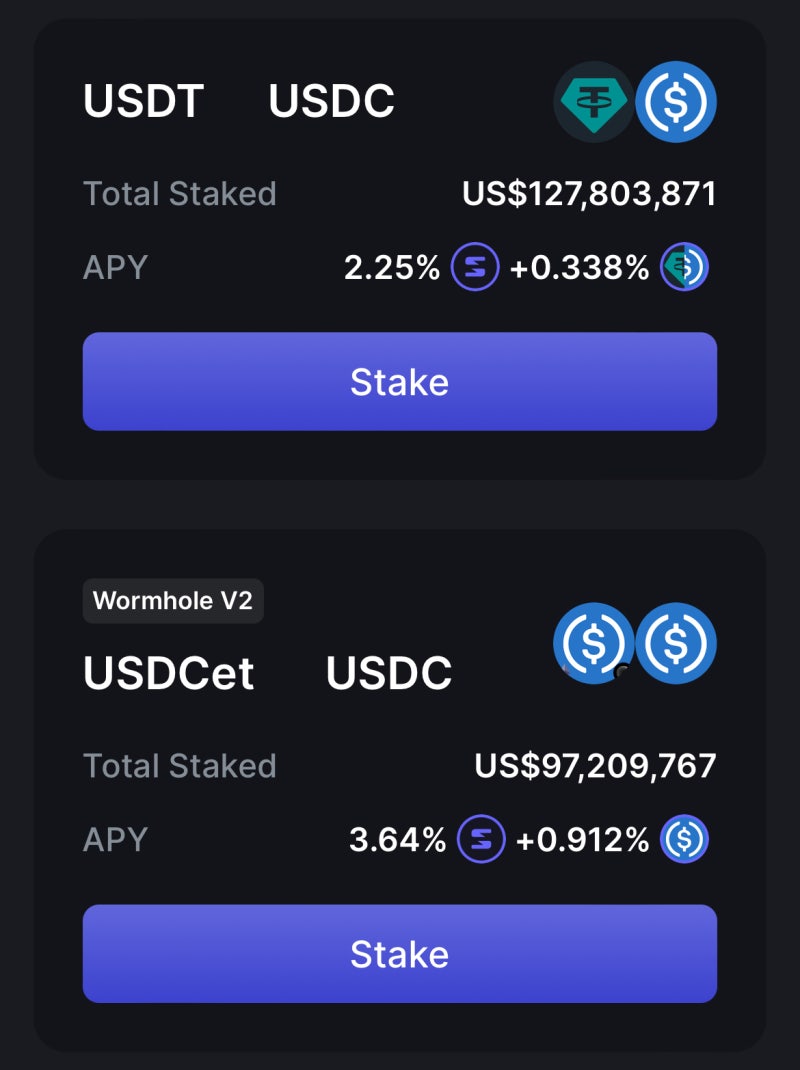Click the US$97,209,767 total staked value
The height and width of the screenshot is (1070, 800).
(x=595, y=766)
